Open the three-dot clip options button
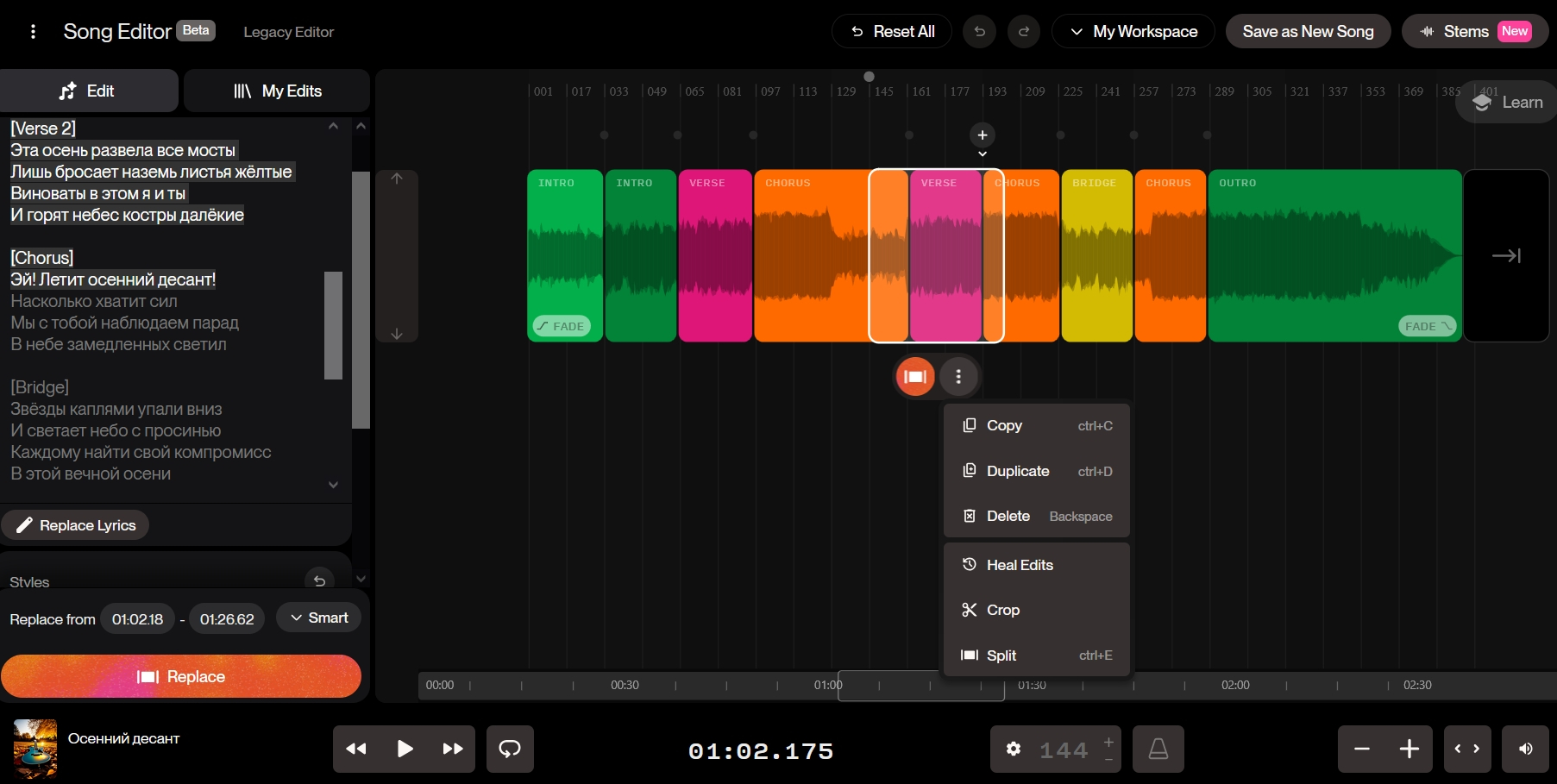The width and height of the screenshot is (1557, 784). 958,376
